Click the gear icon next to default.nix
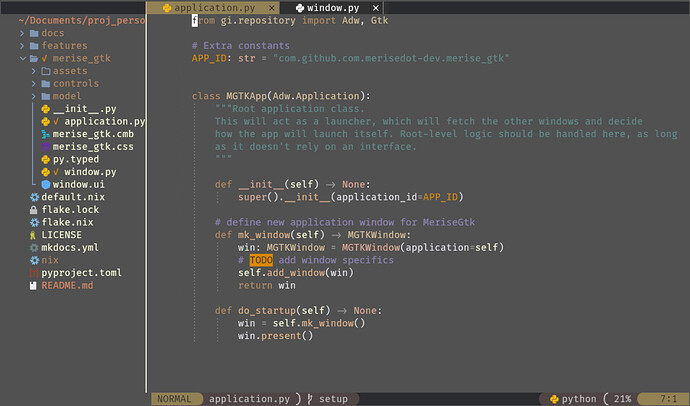Screen dimensions: 690x406 tap(33, 197)
